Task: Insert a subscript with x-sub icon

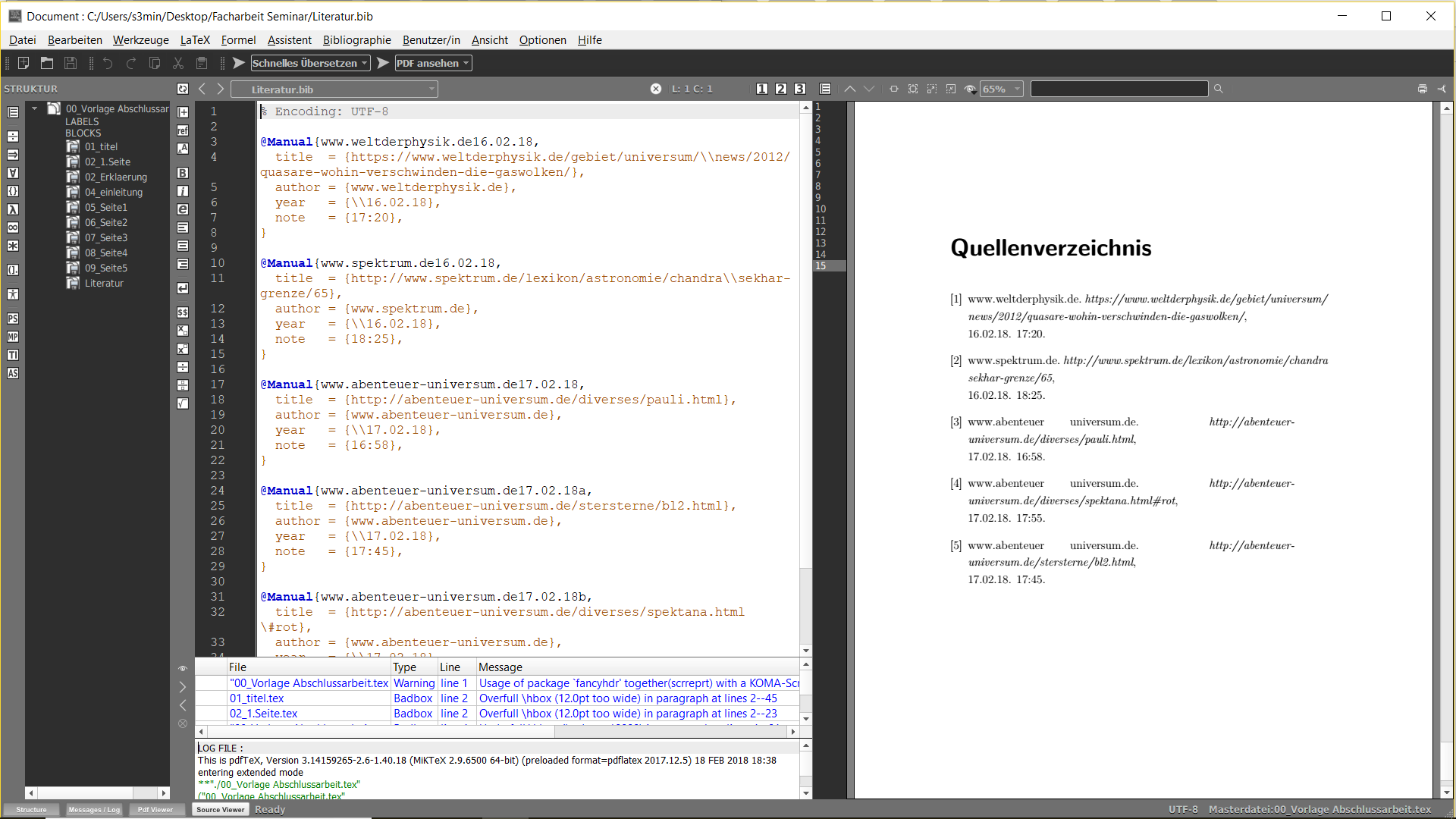Action: click(183, 331)
